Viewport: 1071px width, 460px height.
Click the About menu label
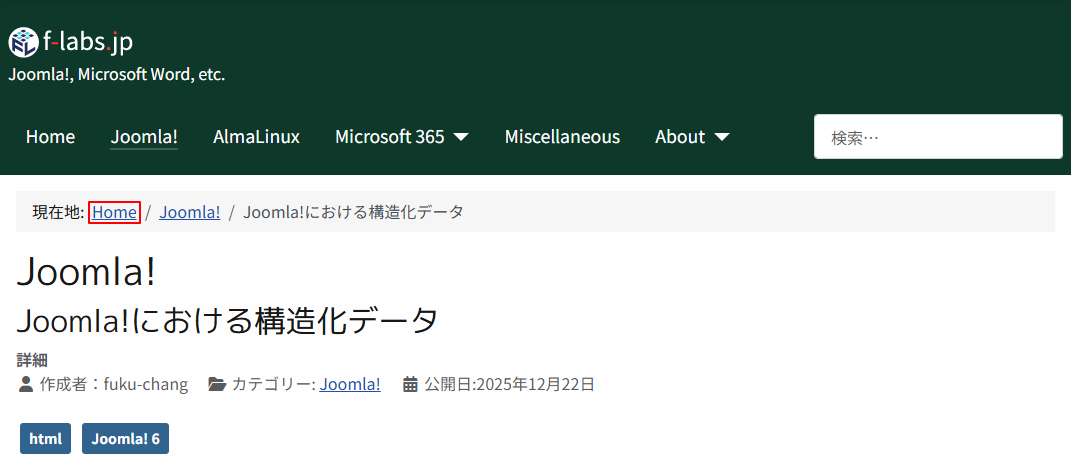pyautogui.click(x=680, y=137)
